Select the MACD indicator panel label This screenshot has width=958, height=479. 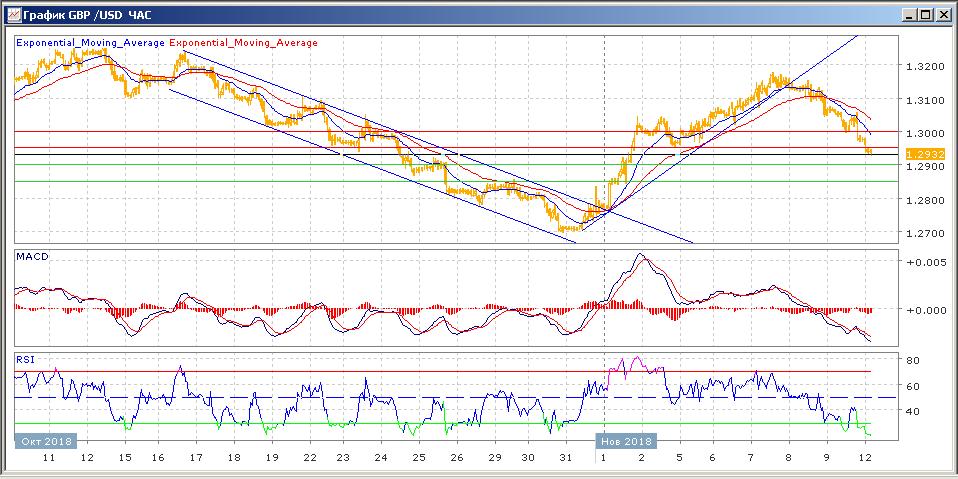coord(32,257)
